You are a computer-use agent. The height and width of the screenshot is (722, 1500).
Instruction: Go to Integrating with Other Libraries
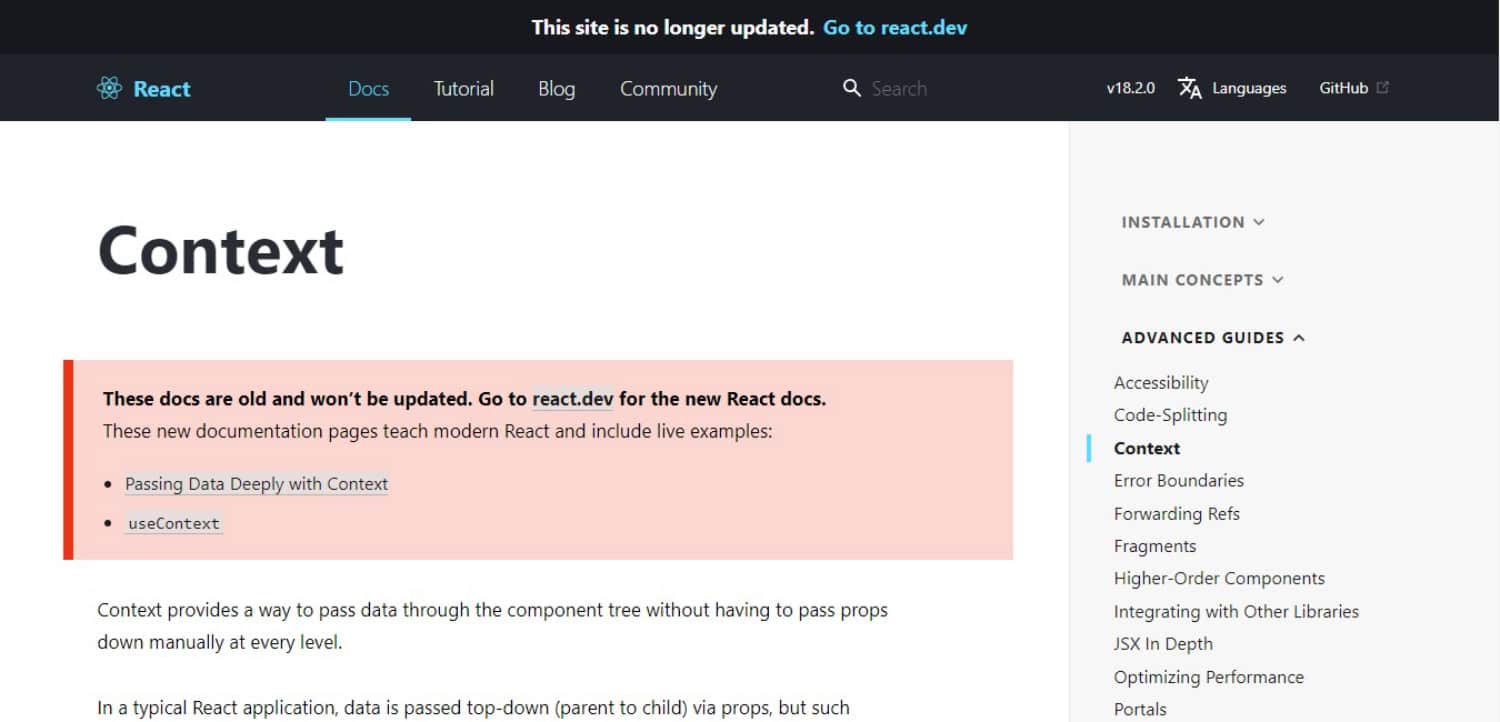click(1236, 611)
